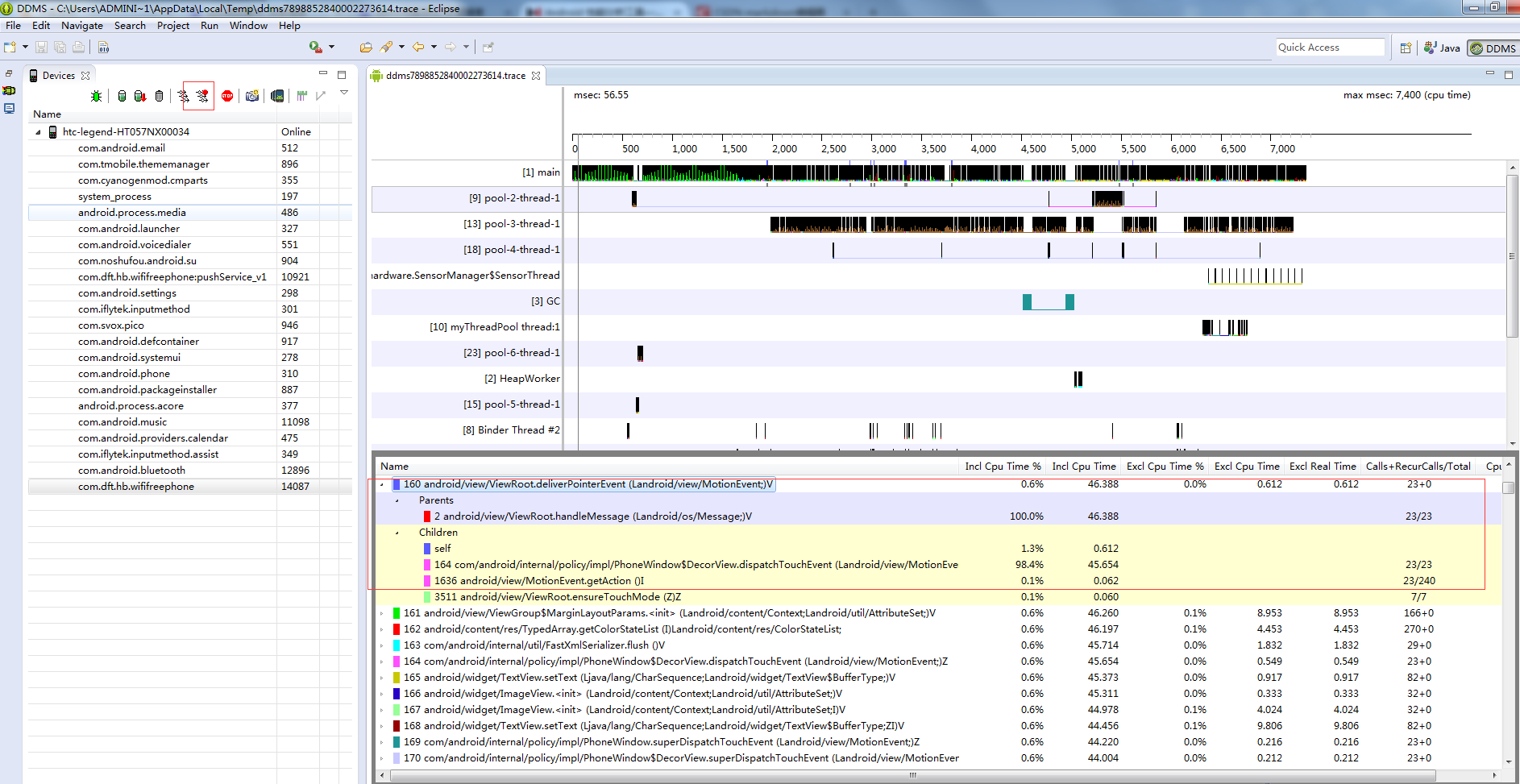This screenshot has width=1520, height=784.
Task: Click the Dump View Hierarchy icon
Action: [277, 96]
